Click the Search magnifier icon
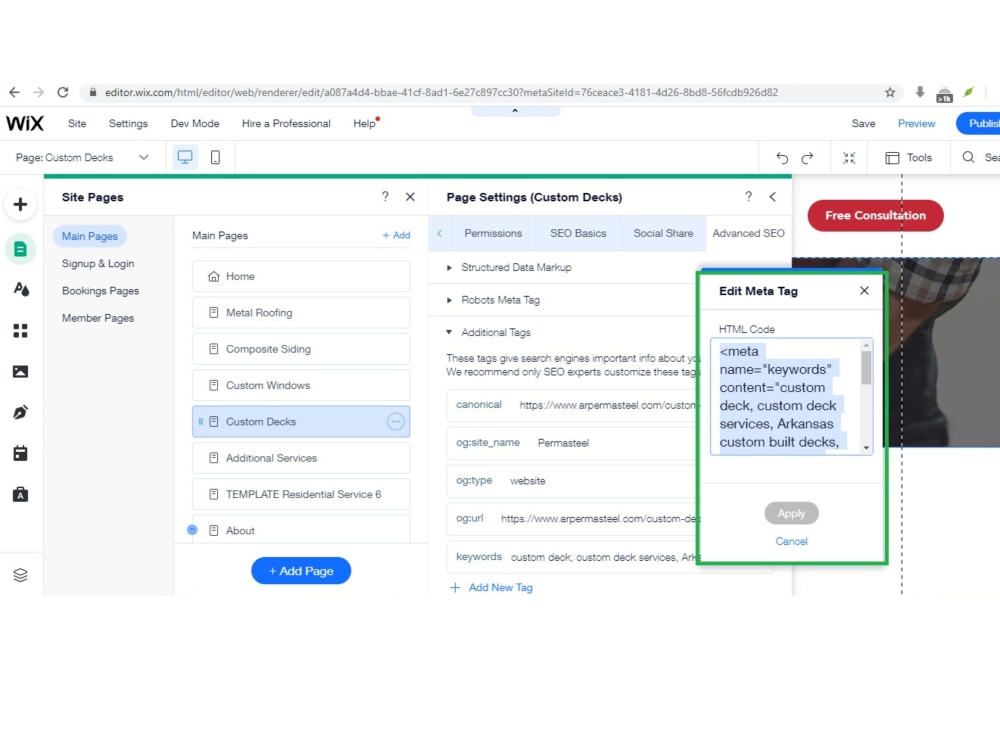This screenshot has width=1000, height=750. 968,157
